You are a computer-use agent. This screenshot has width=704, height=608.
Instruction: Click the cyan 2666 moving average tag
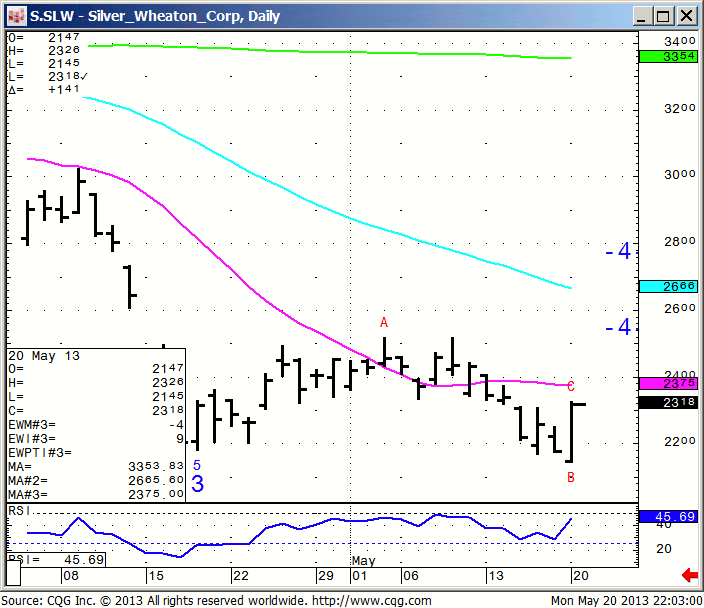pyautogui.click(x=667, y=286)
